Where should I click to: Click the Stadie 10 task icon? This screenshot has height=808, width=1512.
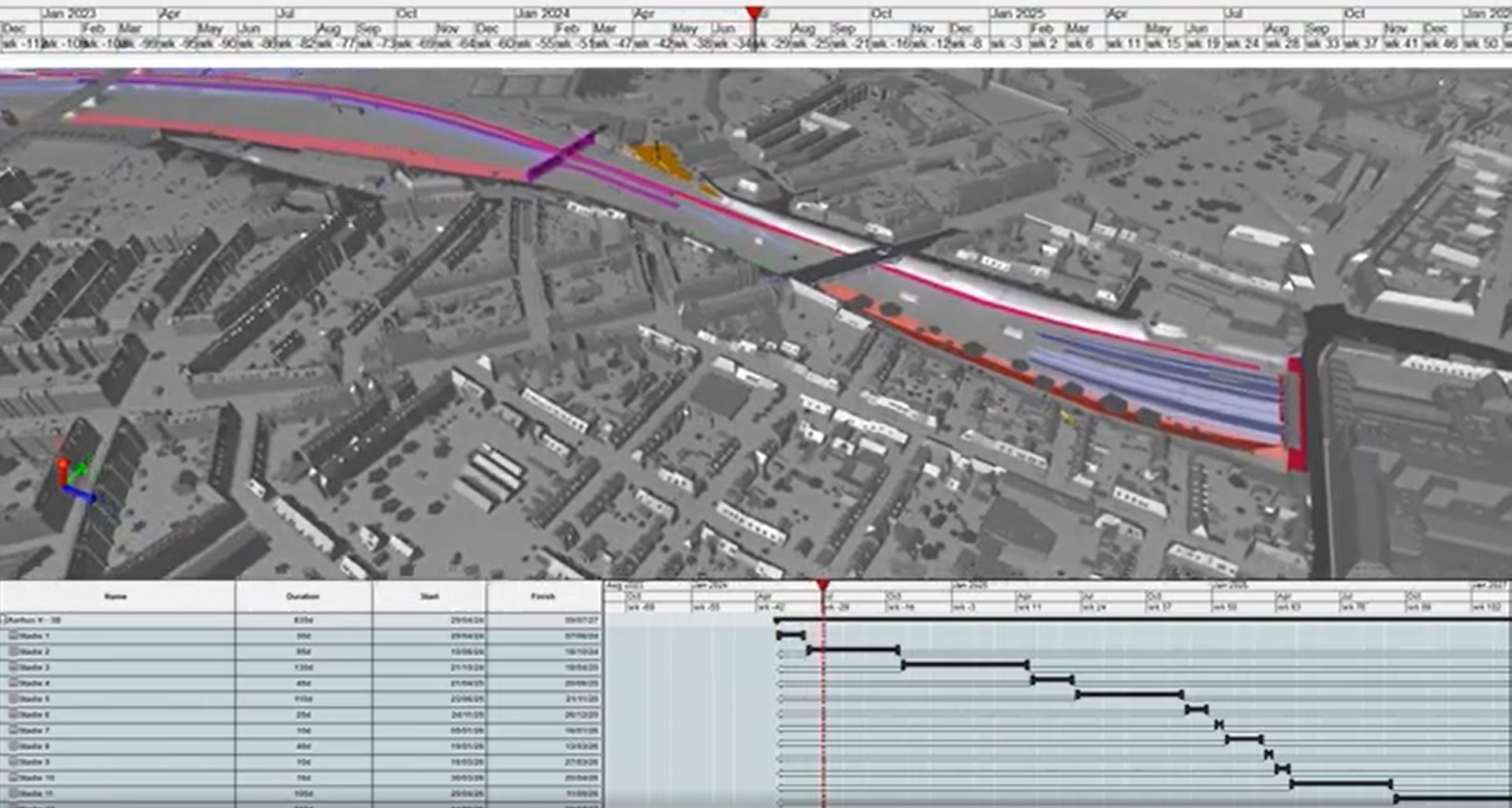13,778
